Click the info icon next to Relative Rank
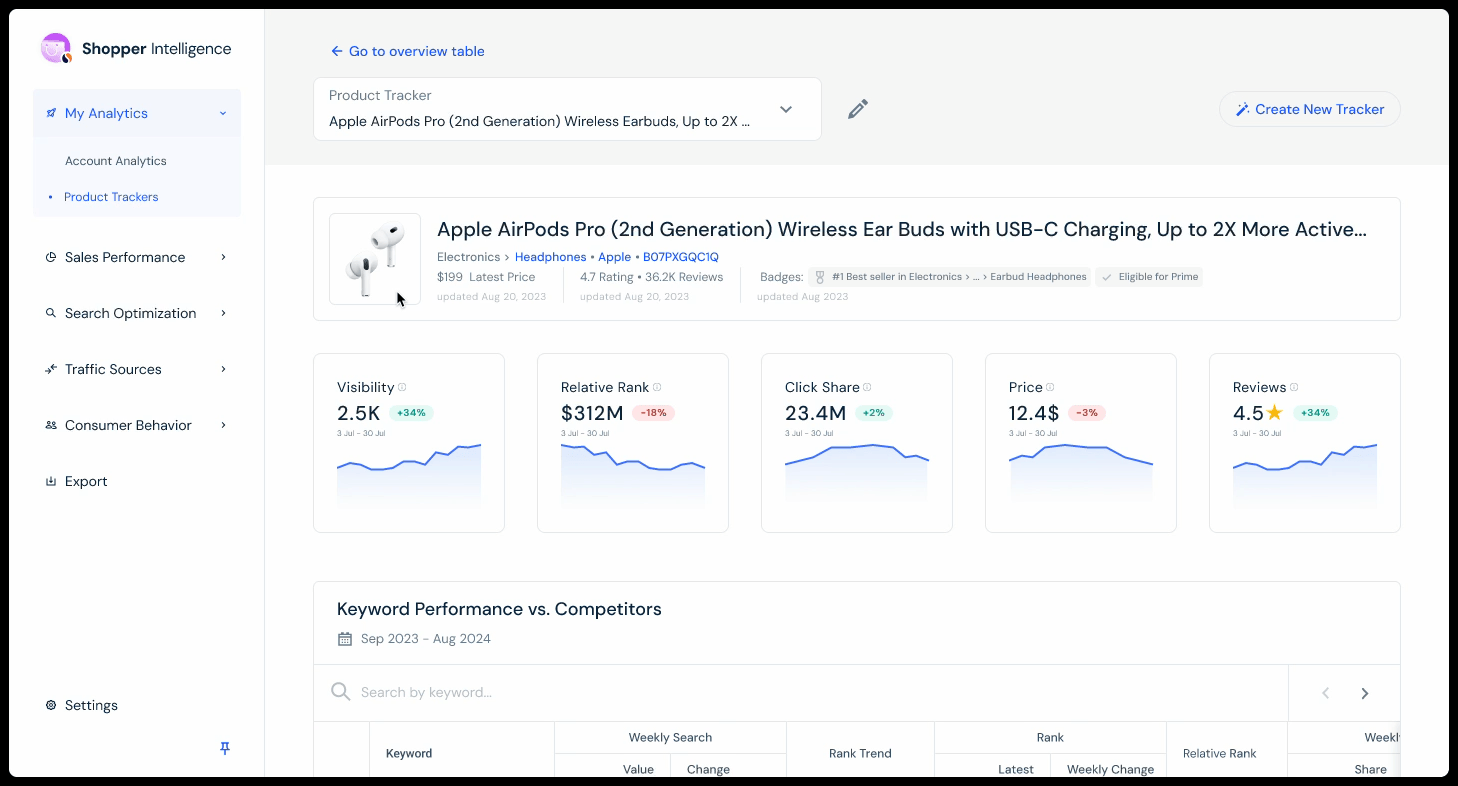The height and width of the screenshot is (786, 1458). [x=657, y=387]
